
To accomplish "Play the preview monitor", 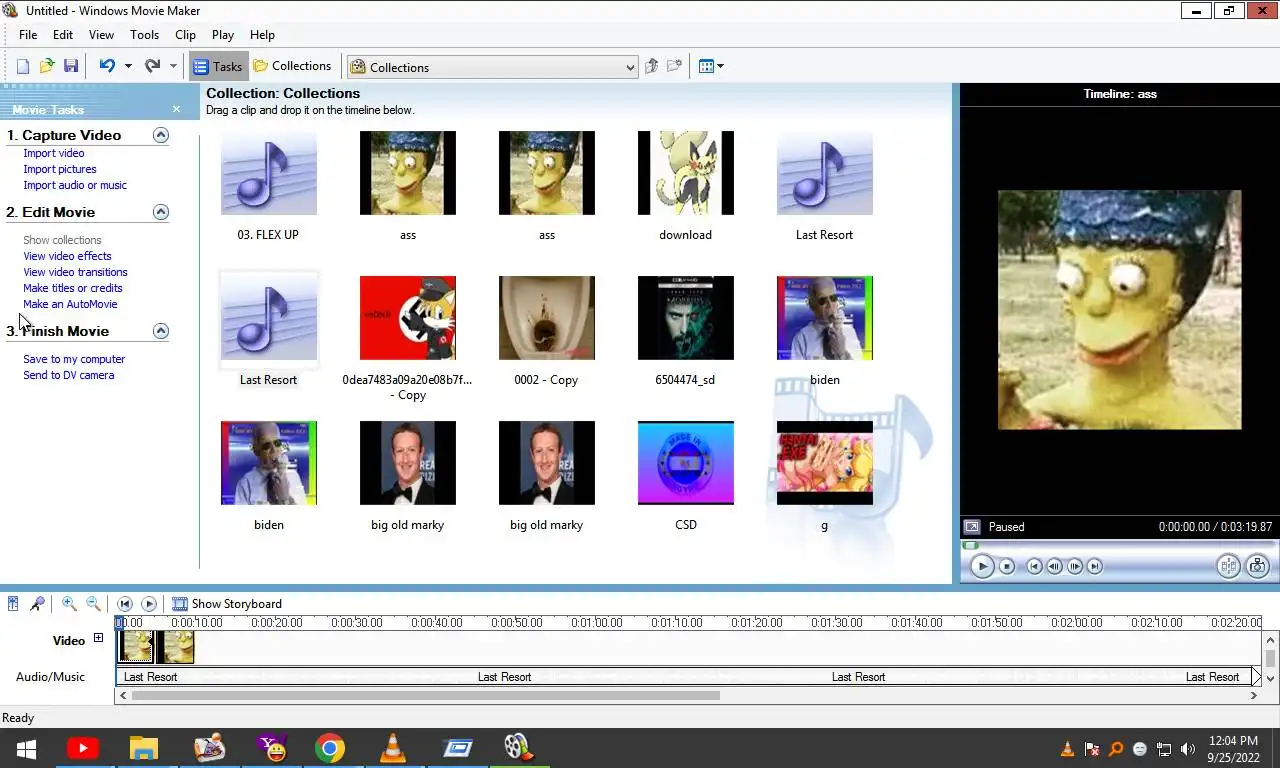I will [982, 566].
